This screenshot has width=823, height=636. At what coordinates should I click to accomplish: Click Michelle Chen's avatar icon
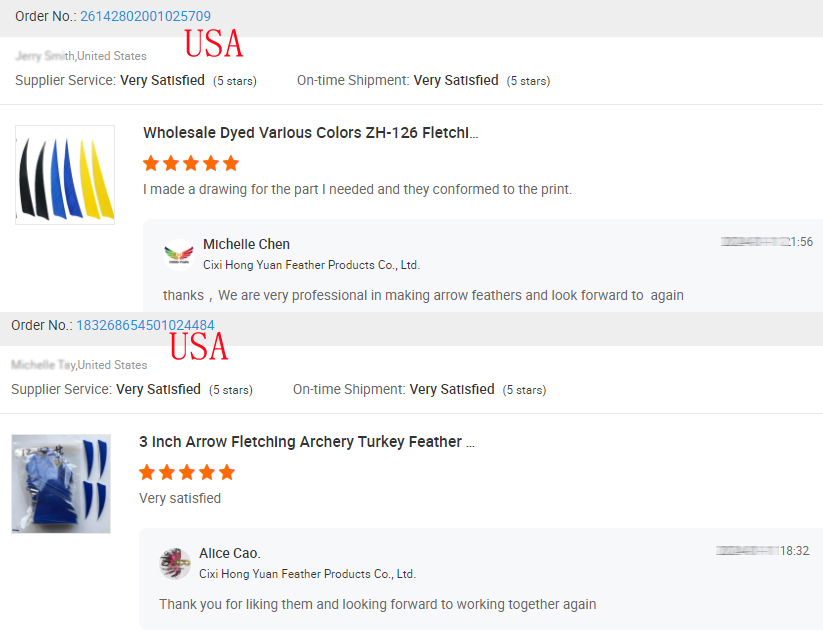tap(178, 255)
